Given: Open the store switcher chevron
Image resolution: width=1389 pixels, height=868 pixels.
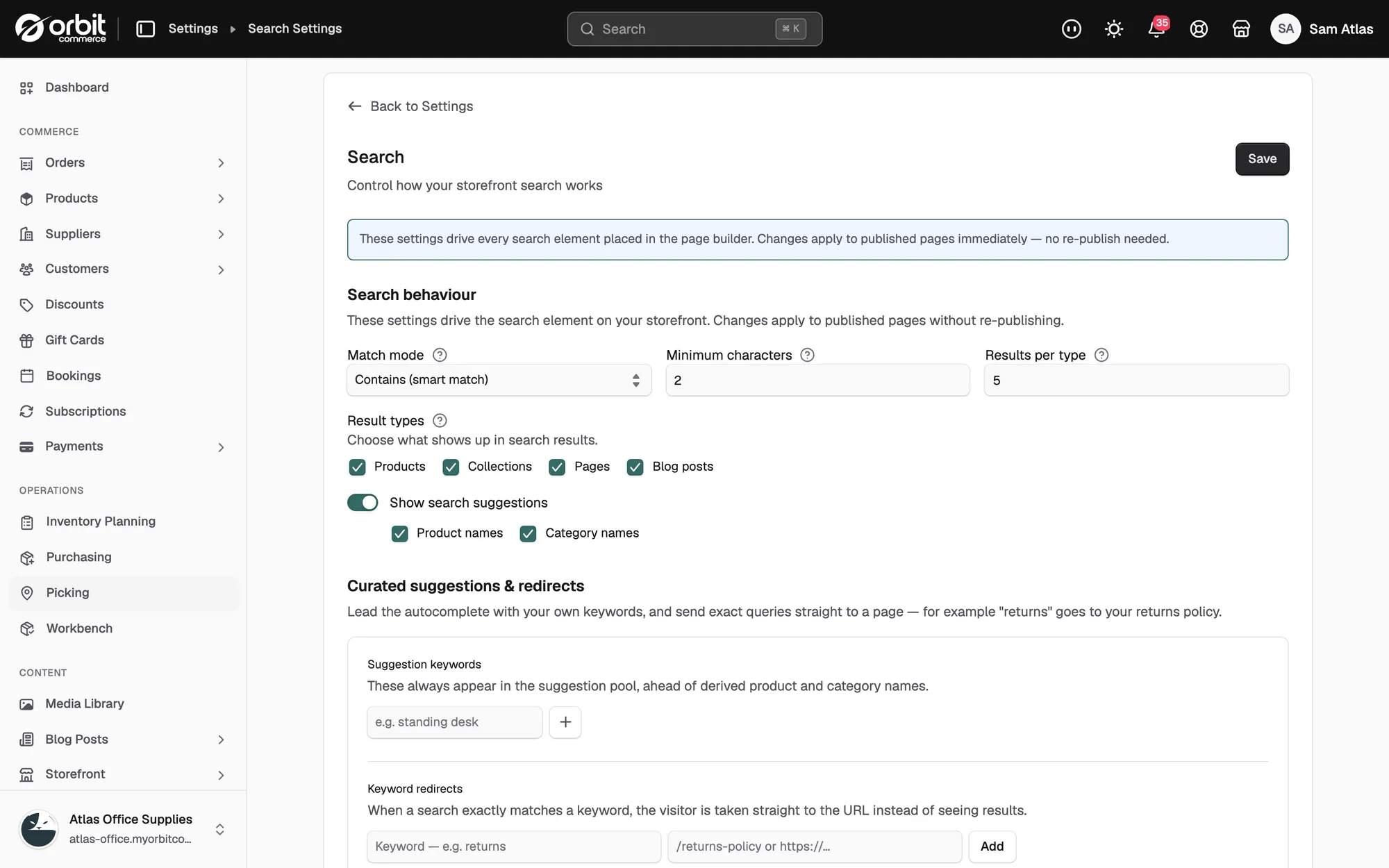Looking at the screenshot, I should (219, 829).
